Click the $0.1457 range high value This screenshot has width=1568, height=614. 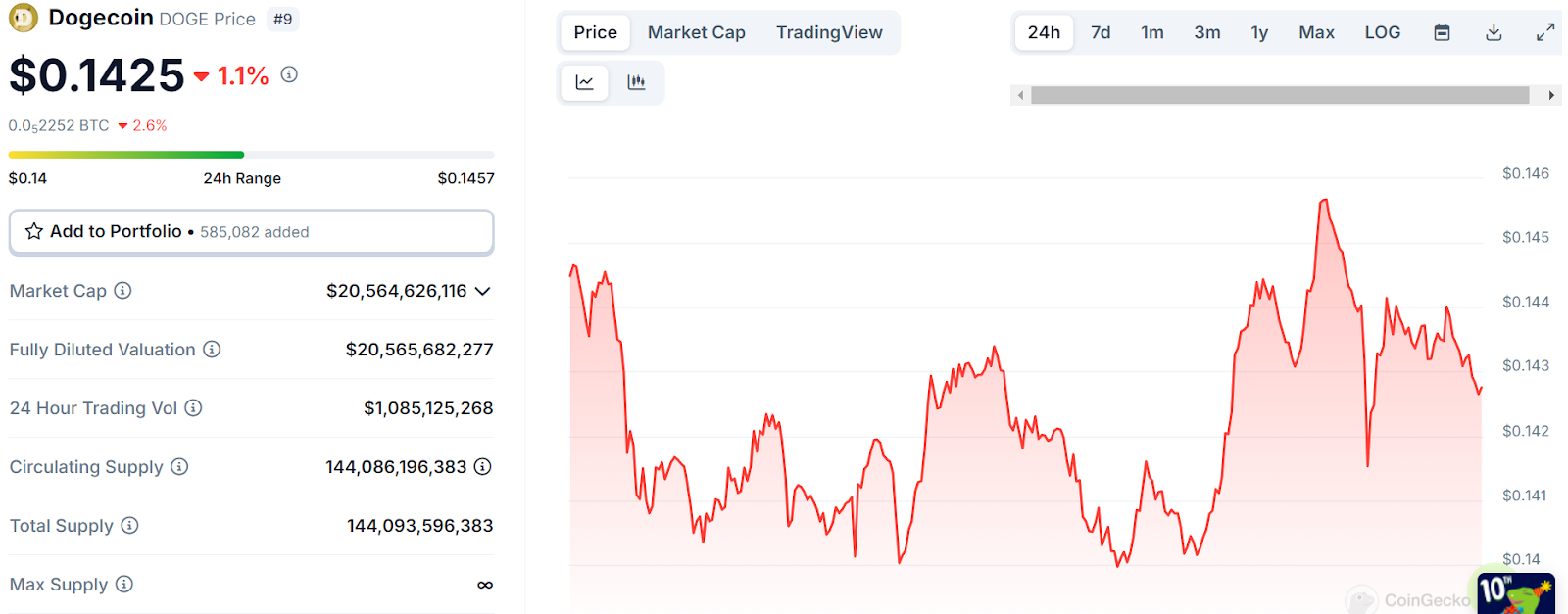click(465, 178)
